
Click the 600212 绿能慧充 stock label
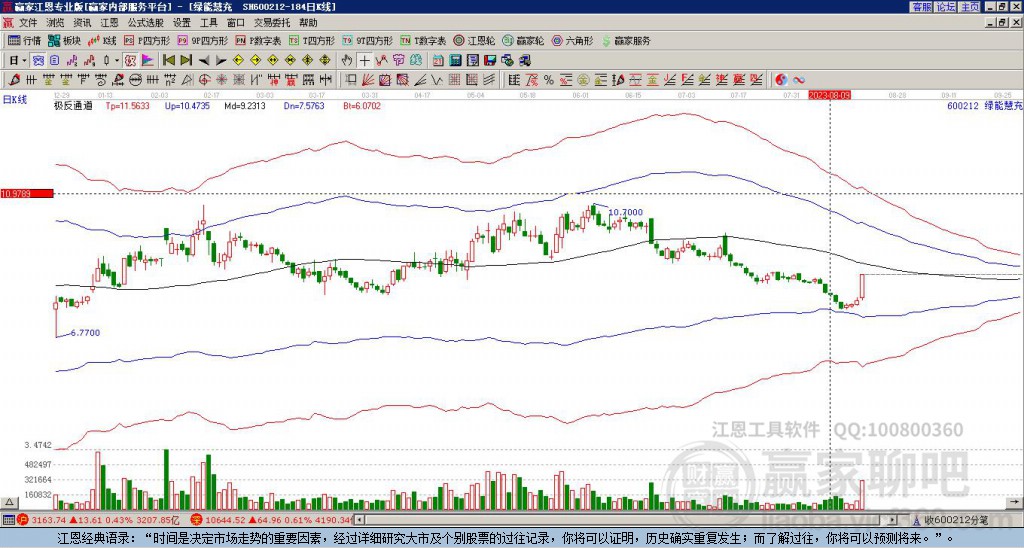984,106
